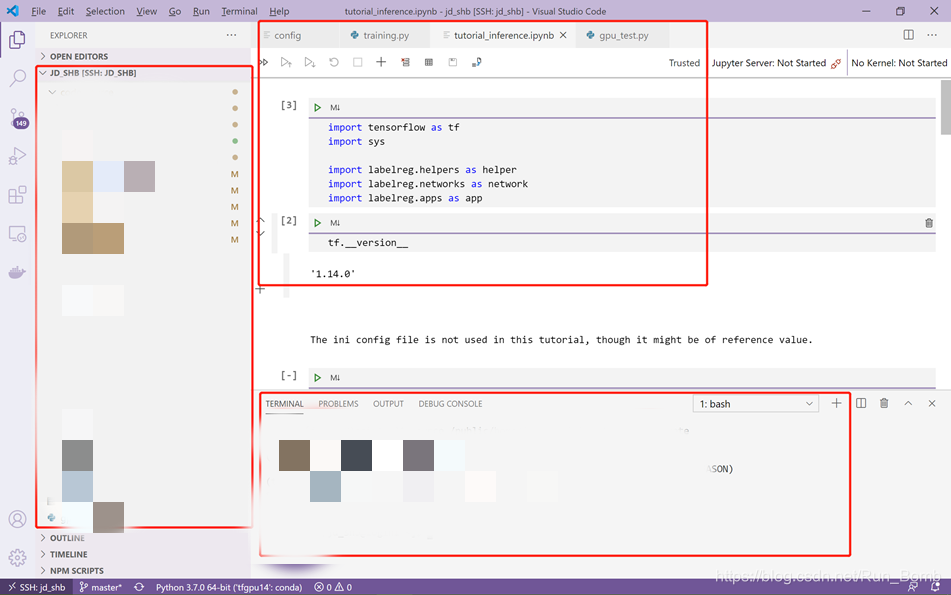Run cells above the current cell
The width and height of the screenshot is (951, 595).
click(286, 62)
